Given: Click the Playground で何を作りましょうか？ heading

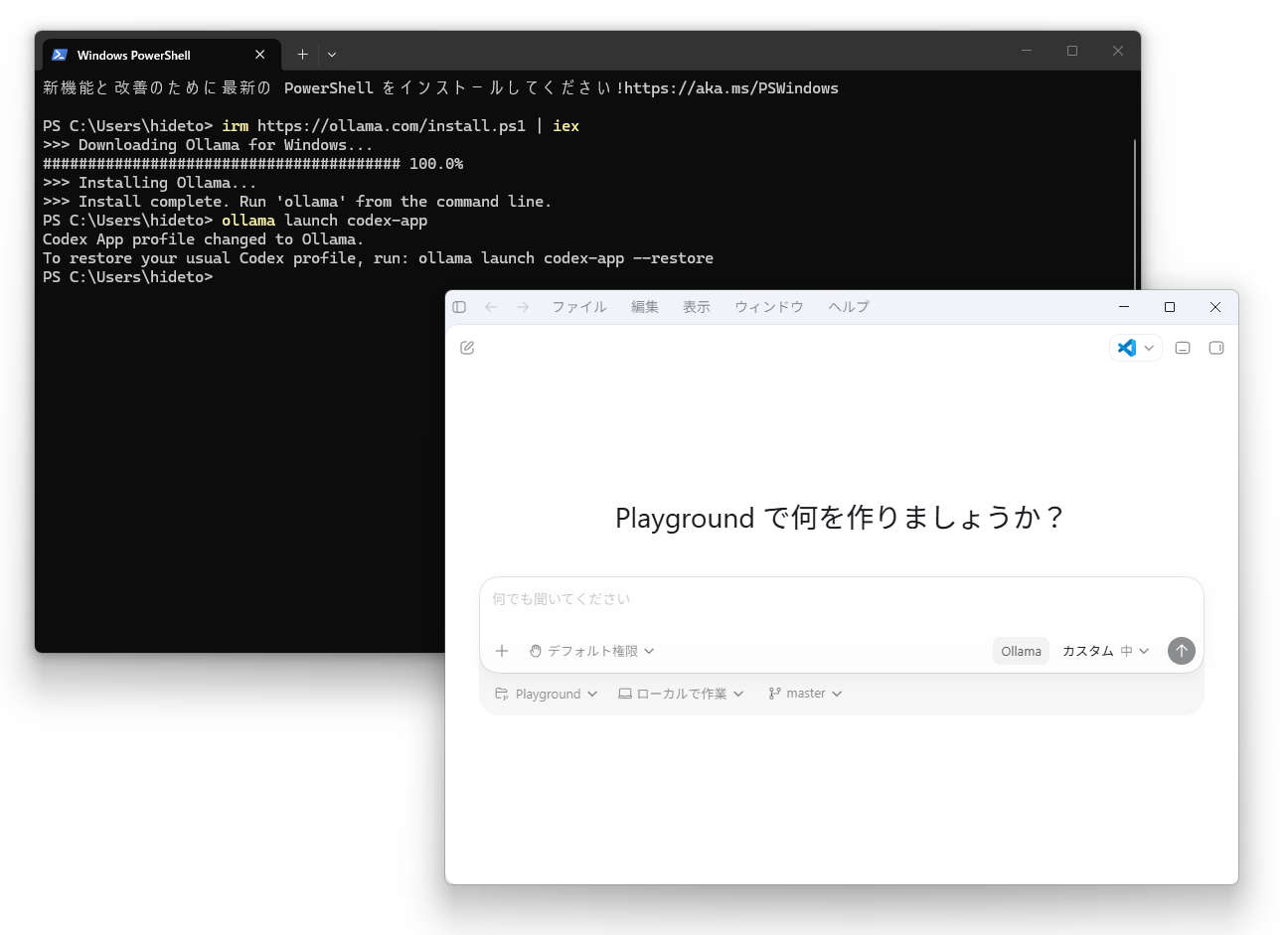Looking at the screenshot, I should point(841,518).
